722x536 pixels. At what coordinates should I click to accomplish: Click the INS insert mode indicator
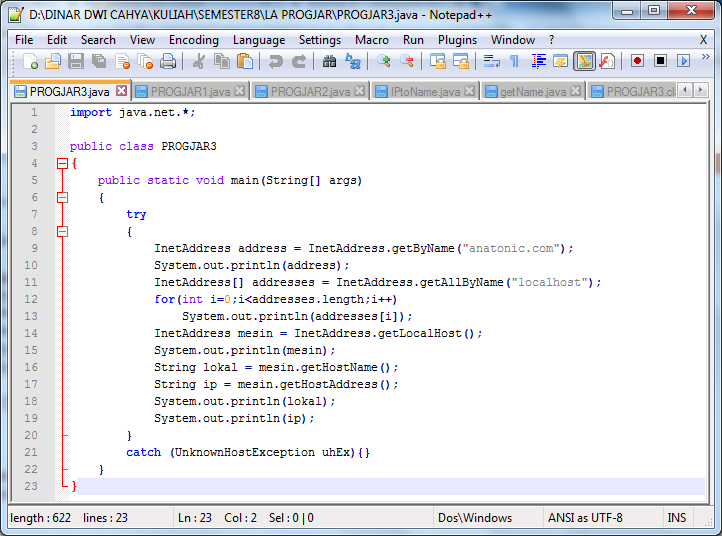[x=676, y=518]
